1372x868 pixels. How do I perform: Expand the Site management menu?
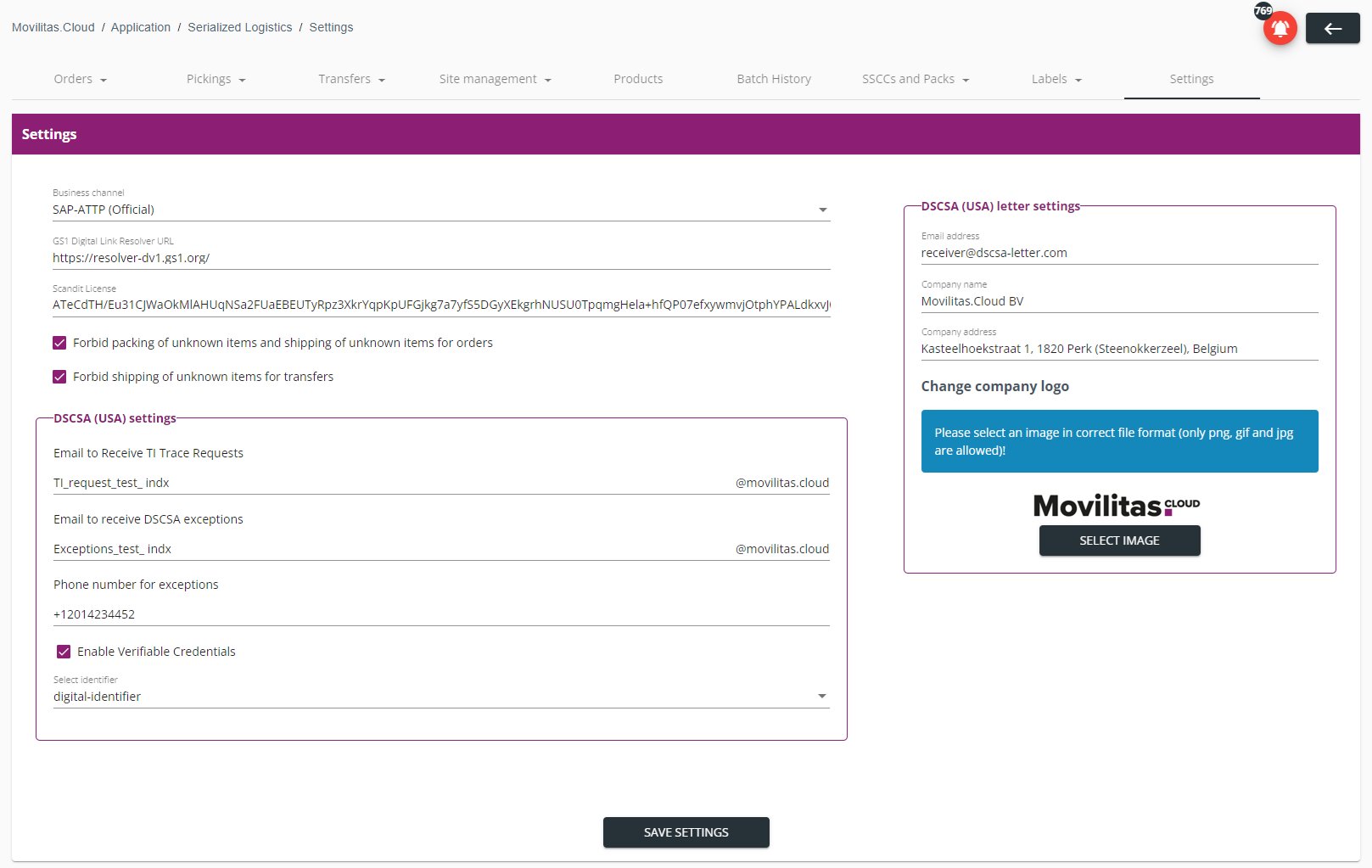coord(495,79)
